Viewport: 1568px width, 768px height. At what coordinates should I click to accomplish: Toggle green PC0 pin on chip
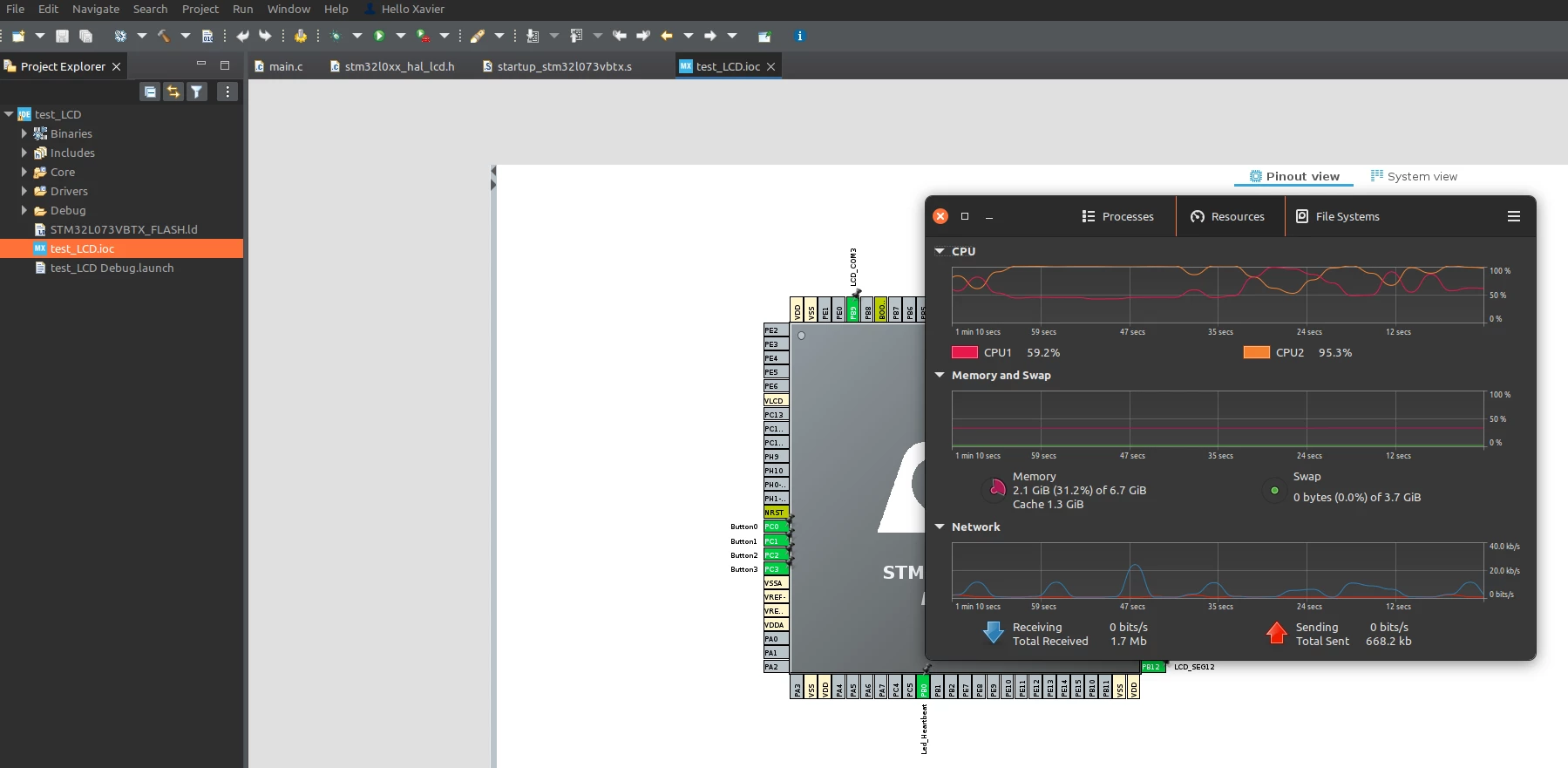pyautogui.click(x=776, y=527)
